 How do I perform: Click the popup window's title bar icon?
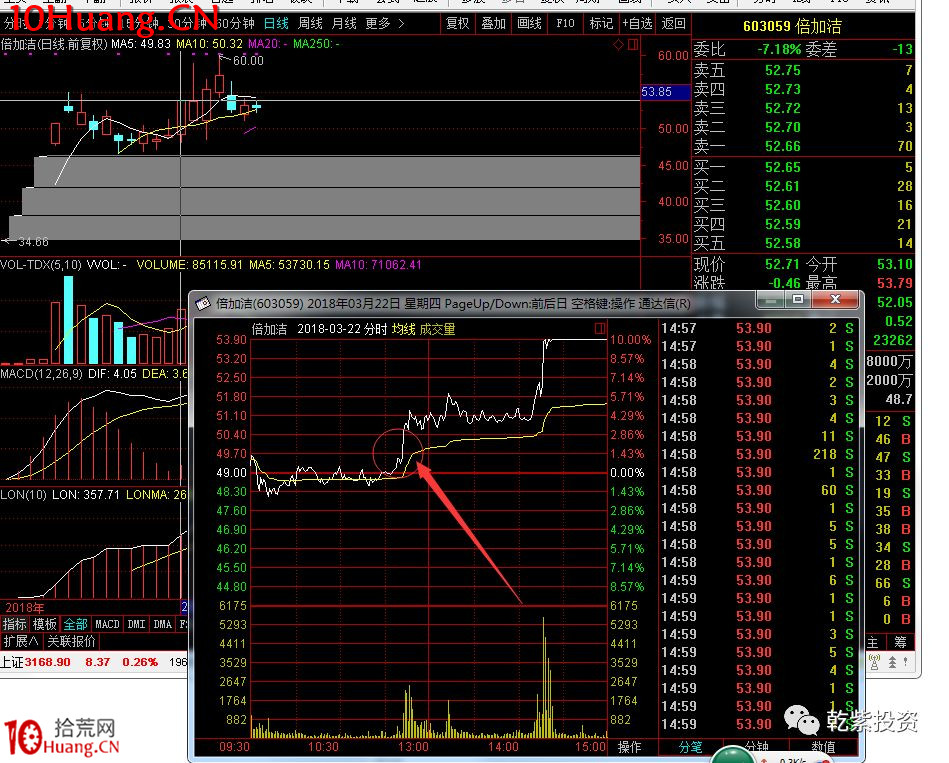point(203,303)
